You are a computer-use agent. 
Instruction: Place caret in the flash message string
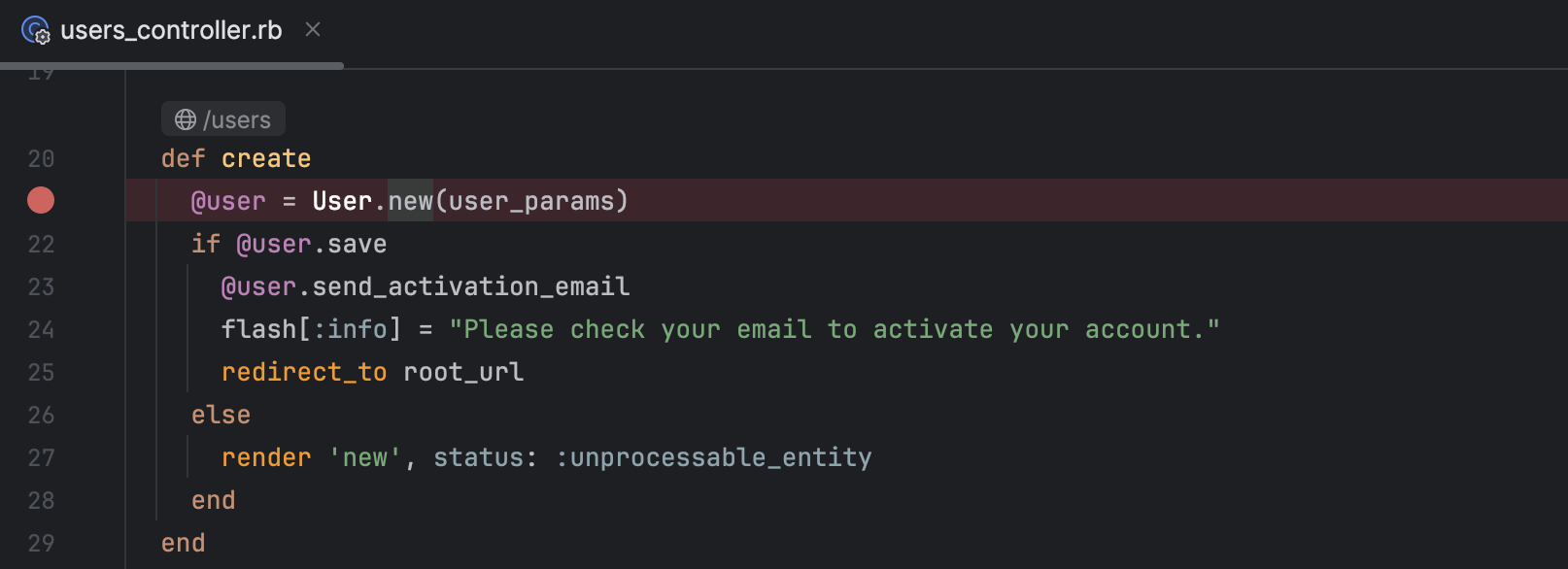[x=835, y=329]
